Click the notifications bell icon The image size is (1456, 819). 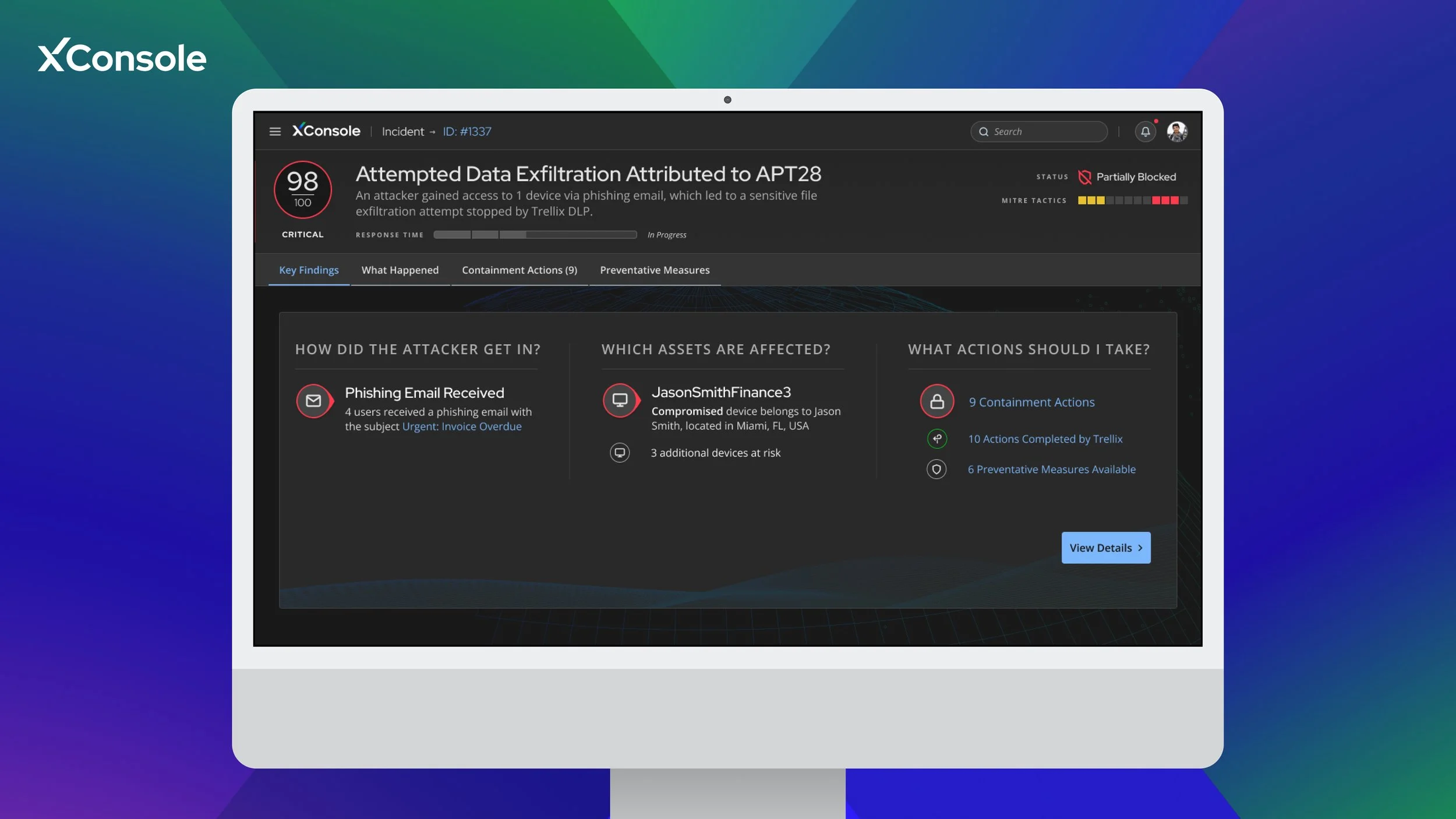pyautogui.click(x=1145, y=132)
